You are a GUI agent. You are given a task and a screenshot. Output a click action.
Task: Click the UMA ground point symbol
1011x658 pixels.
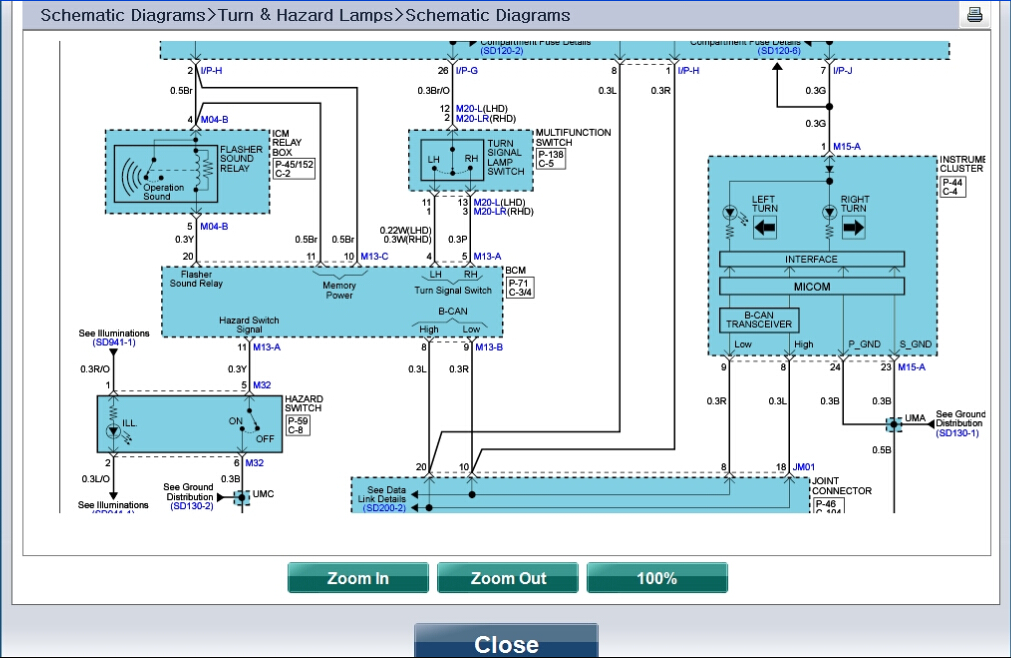coord(894,424)
